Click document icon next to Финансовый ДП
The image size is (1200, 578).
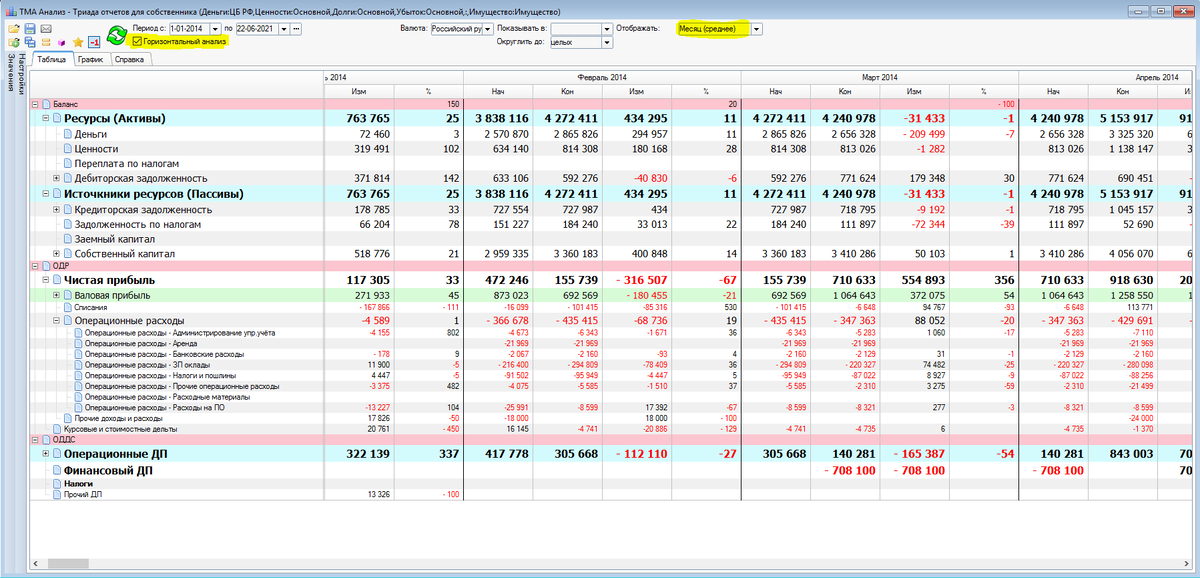[55, 469]
